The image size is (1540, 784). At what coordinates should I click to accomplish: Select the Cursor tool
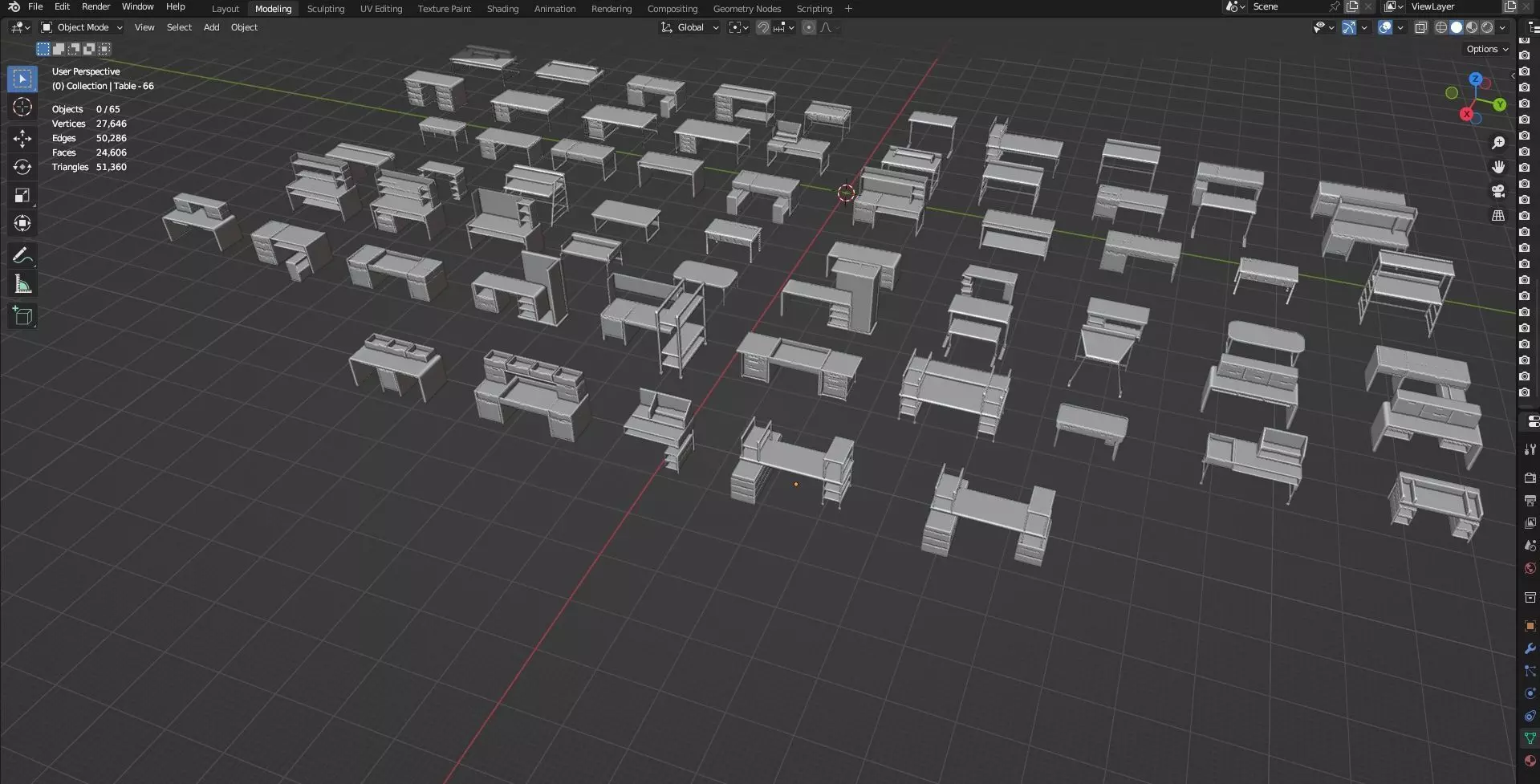pyautogui.click(x=22, y=107)
